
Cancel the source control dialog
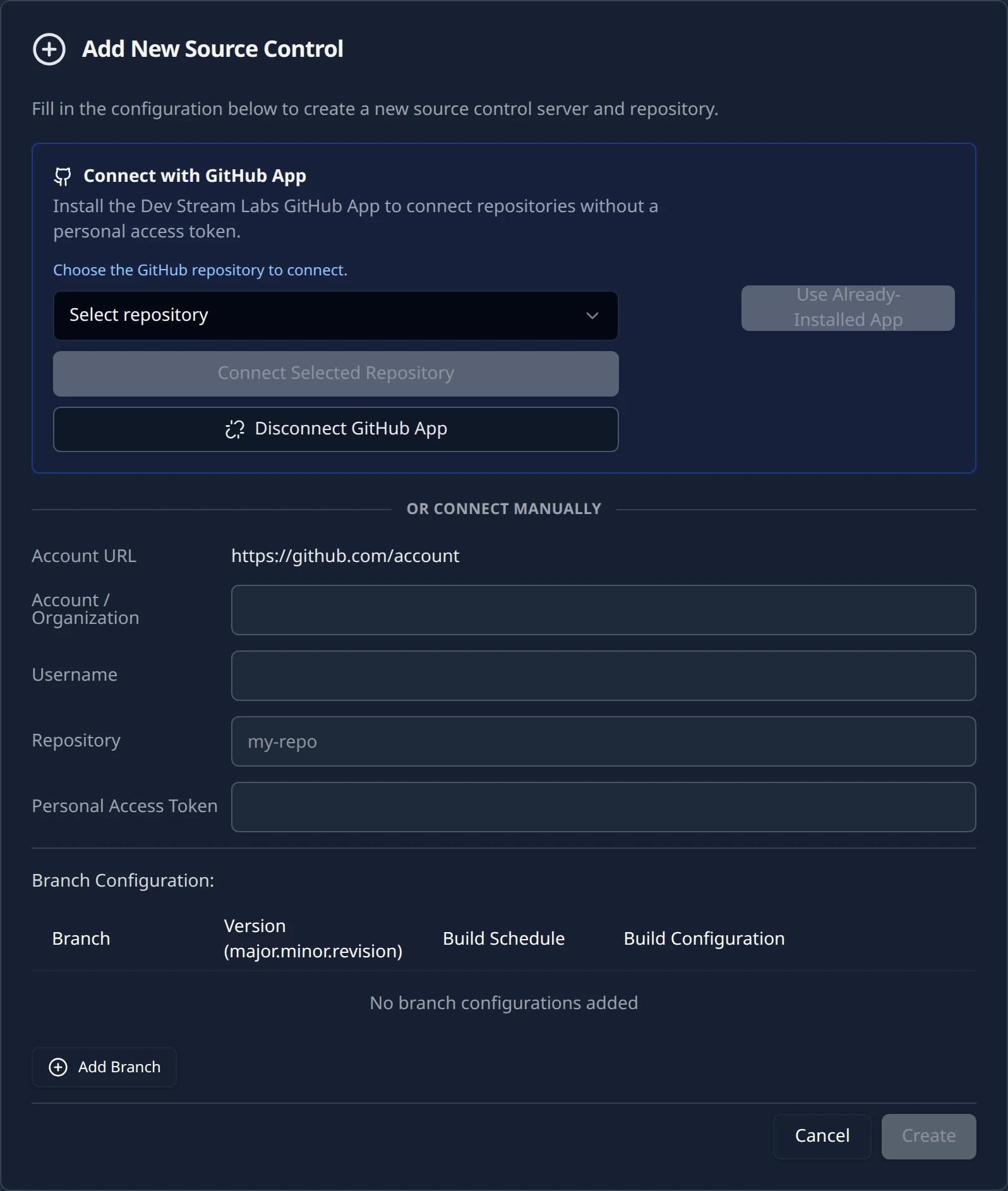(822, 1136)
